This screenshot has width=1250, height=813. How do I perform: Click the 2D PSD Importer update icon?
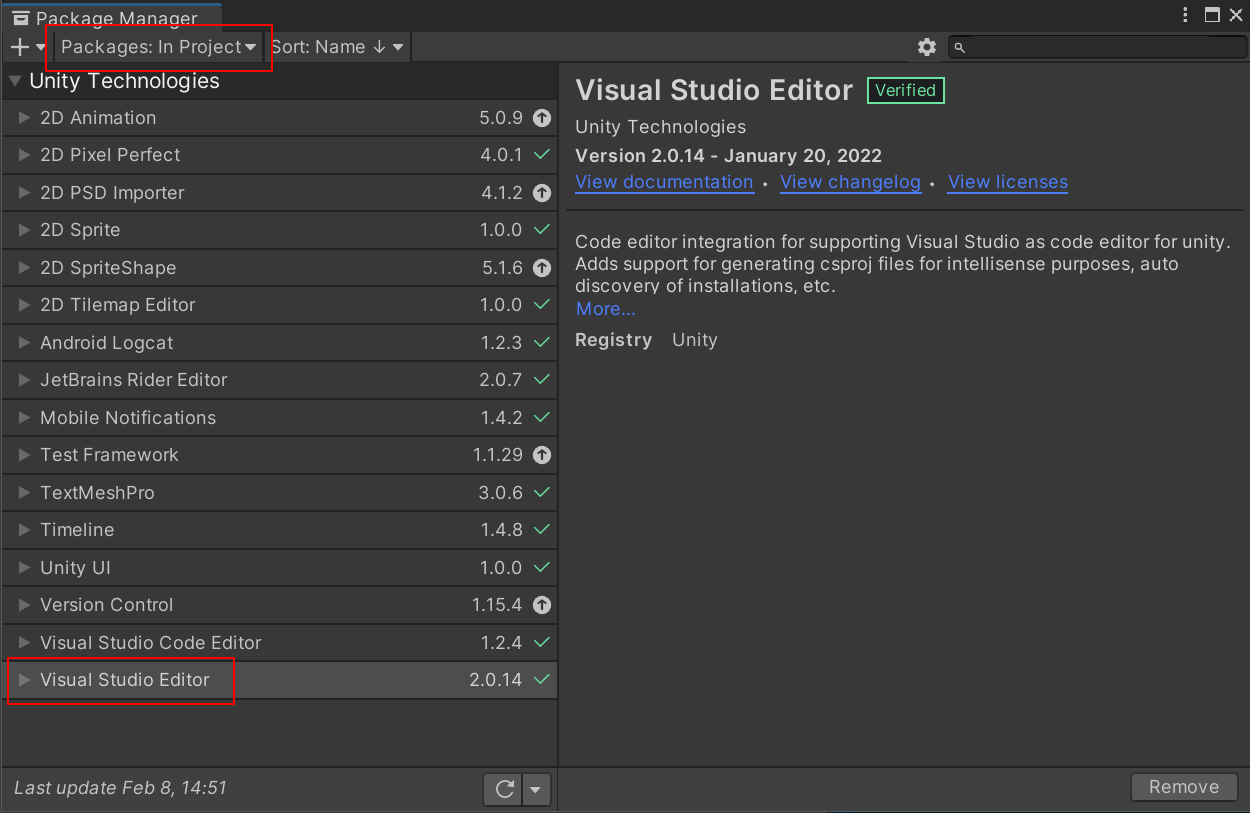[542, 193]
